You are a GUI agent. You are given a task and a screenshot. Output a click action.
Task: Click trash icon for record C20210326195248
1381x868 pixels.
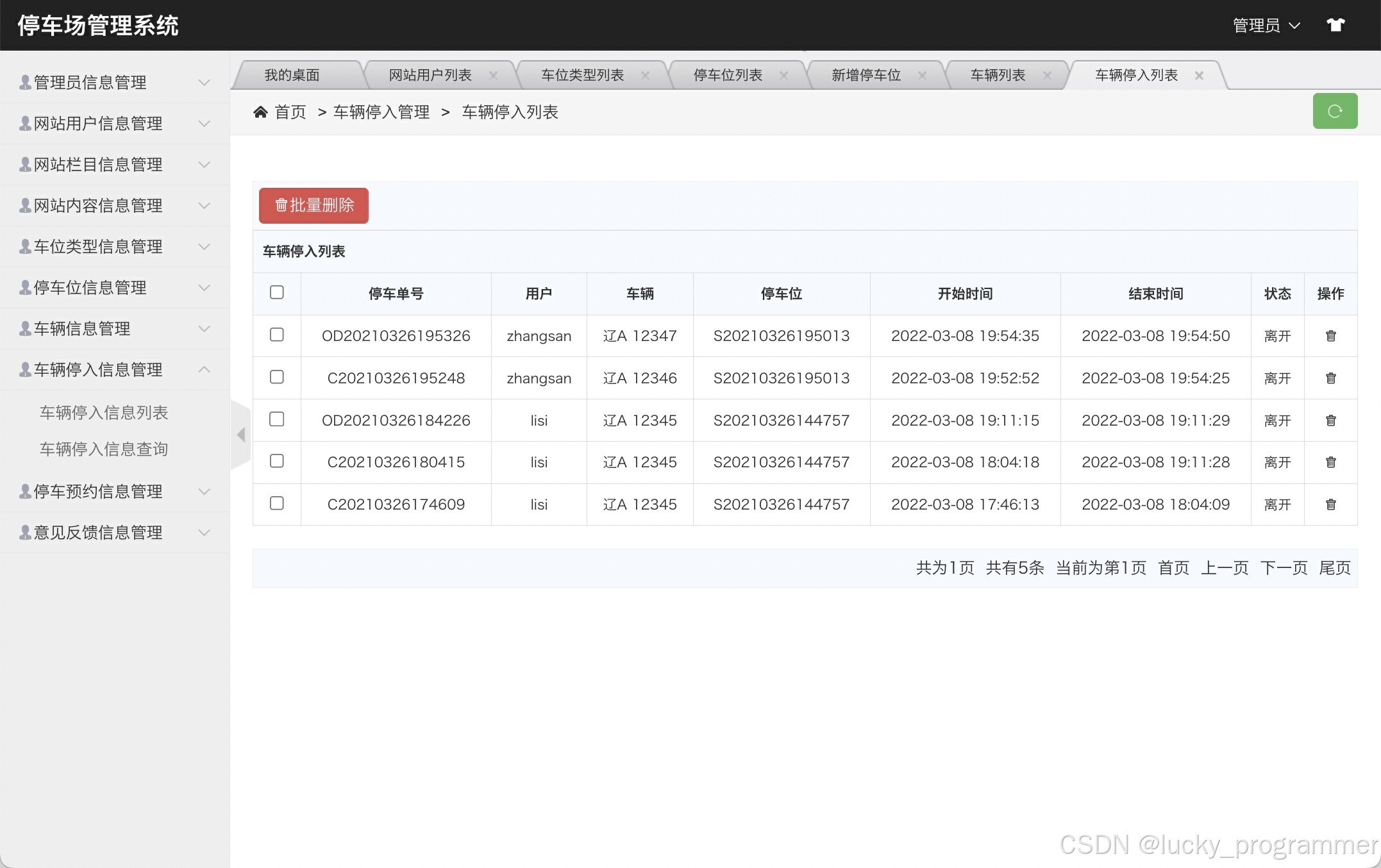(x=1330, y=378)
